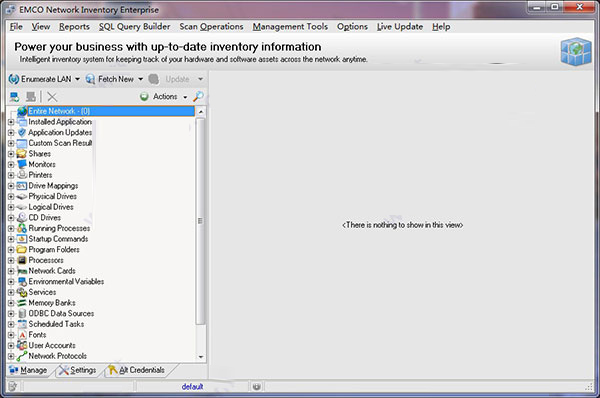Image resolution: width=600 pixels, height=398 pixels.
Task: Expand the Logical Drives node
Action: [x=11, y=207]
